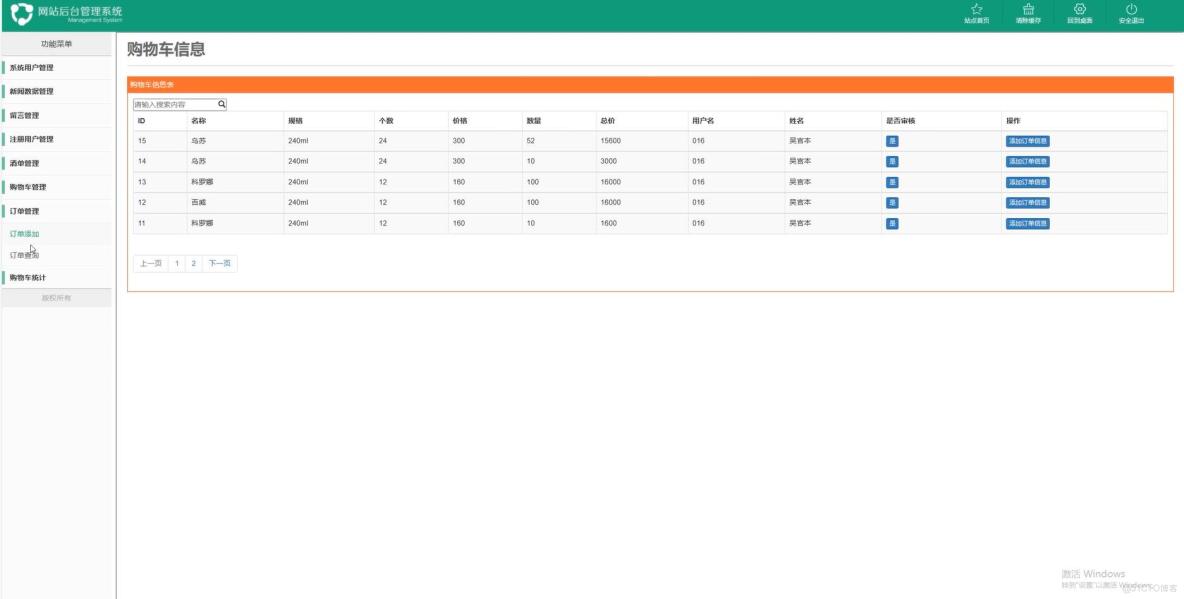Go to pagination page 2
1184x599 pixels.
193,264
